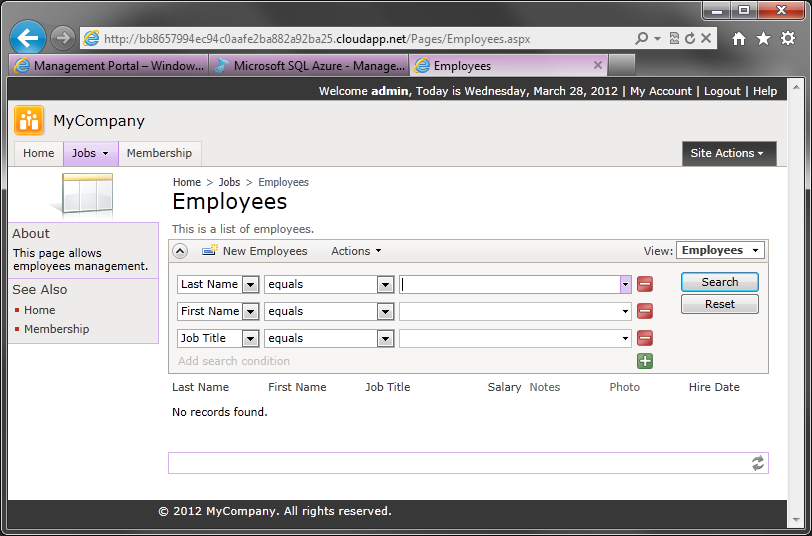Remove the Job Title search condition

coord(645,338)
